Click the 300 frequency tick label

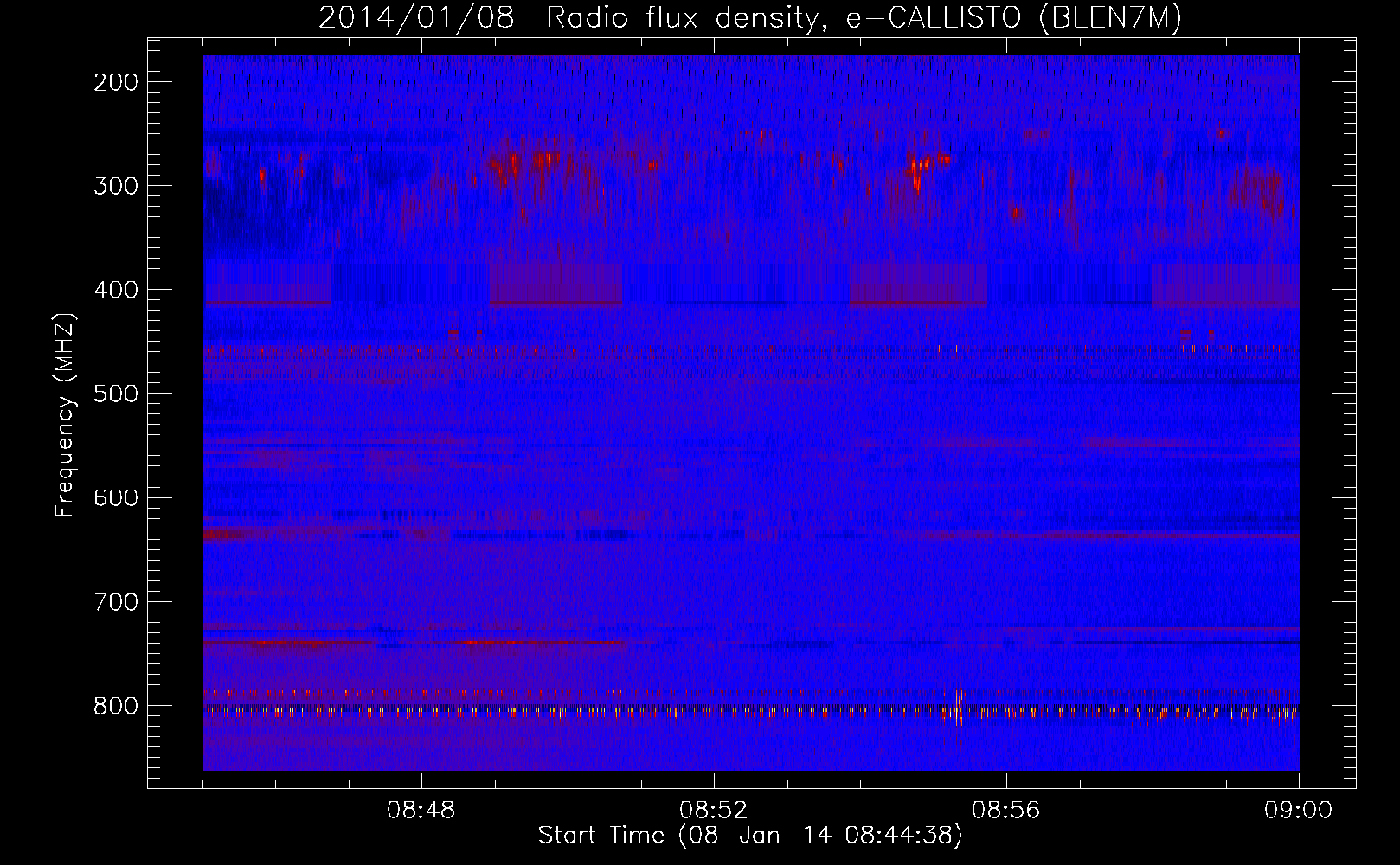pyautogui.click(x=116, y=186)
